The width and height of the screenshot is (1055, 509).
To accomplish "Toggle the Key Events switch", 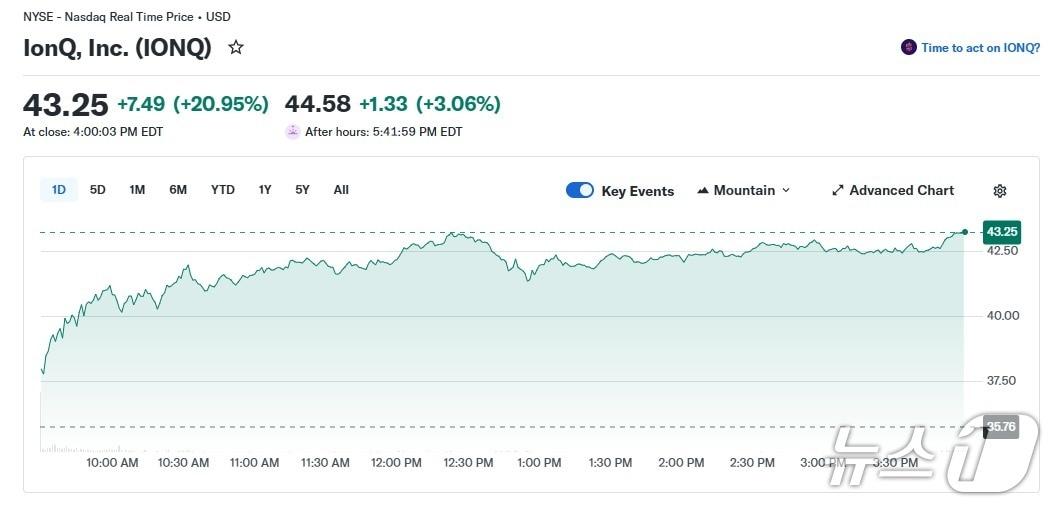I will point(580,190).
